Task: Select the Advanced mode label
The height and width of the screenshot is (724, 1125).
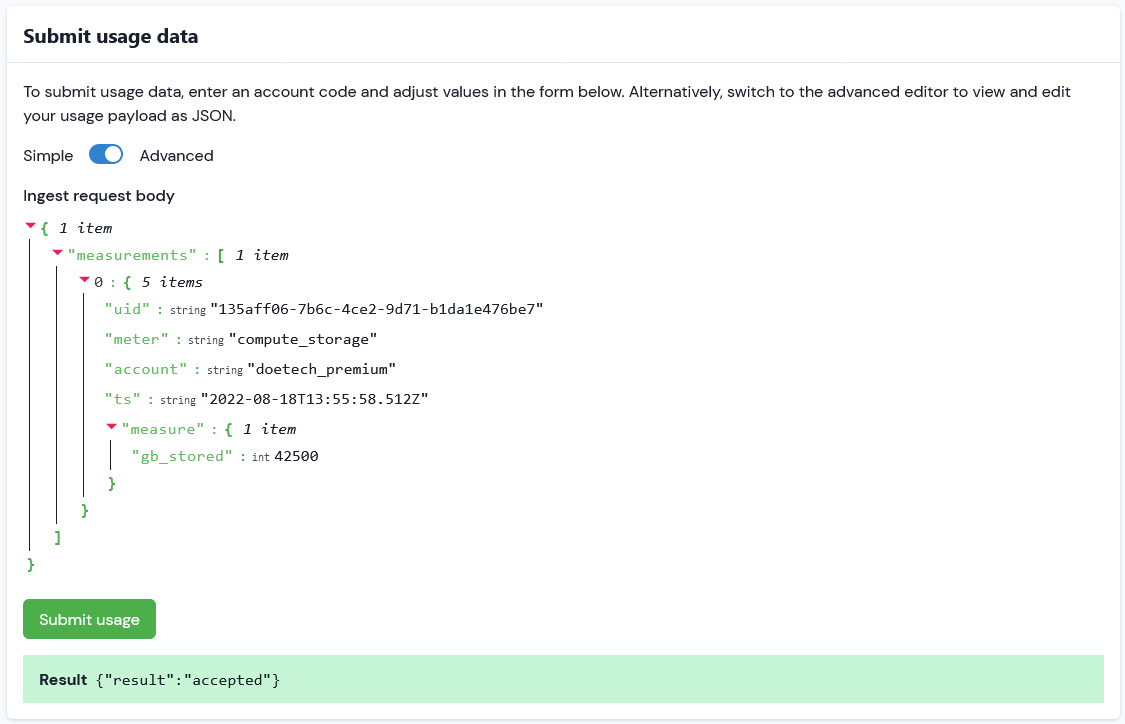Action: point(176,156)
